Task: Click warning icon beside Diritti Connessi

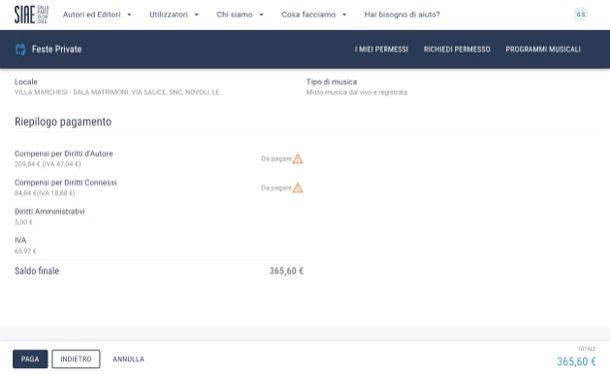Action: (x=298, y=188)
